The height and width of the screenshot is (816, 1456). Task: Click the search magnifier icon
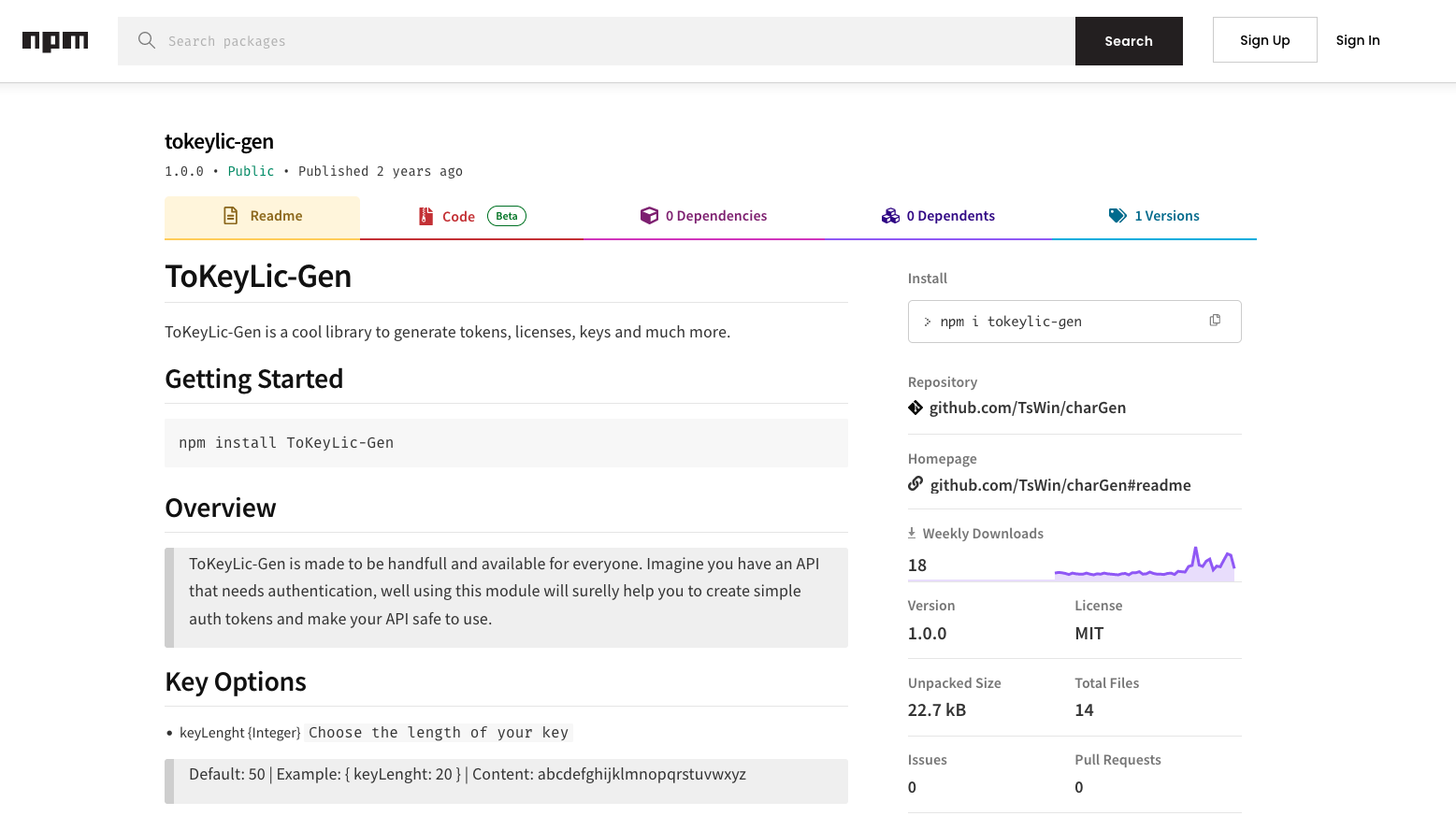pyautogui.click(x=147, y=40)
